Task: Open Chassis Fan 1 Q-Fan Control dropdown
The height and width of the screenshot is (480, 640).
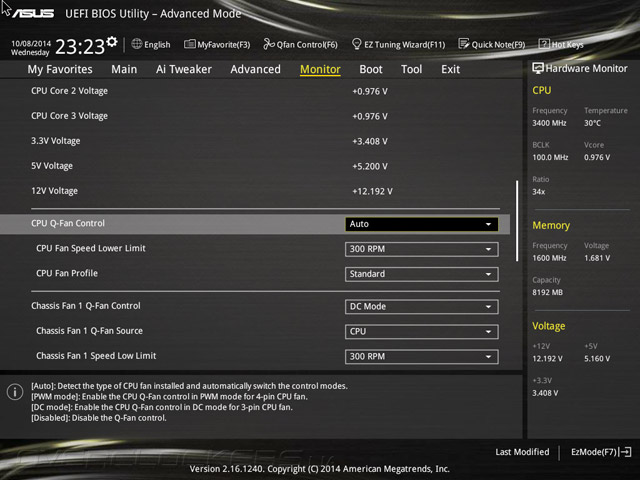Action: (422, 307)
